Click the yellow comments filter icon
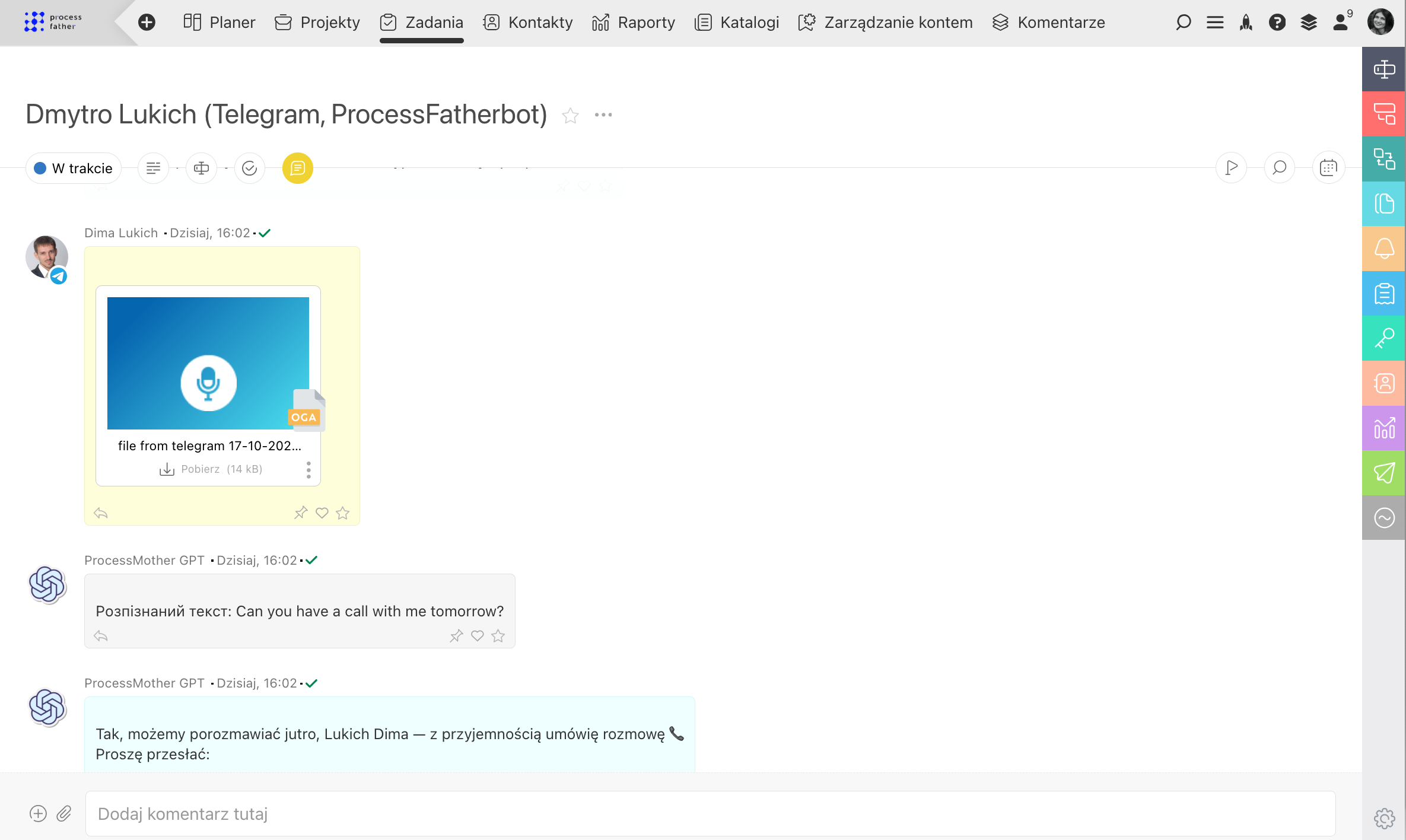This screenshot has width=1406, height=840. tap(297, 168)
